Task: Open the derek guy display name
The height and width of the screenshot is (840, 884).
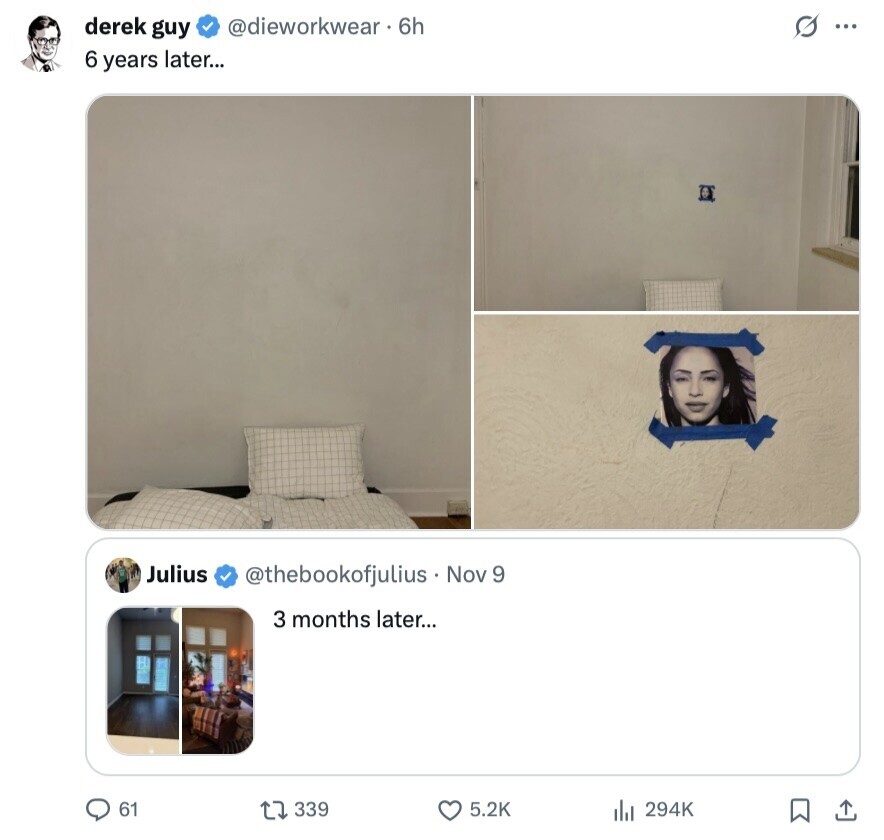Action: pos(137,26)
